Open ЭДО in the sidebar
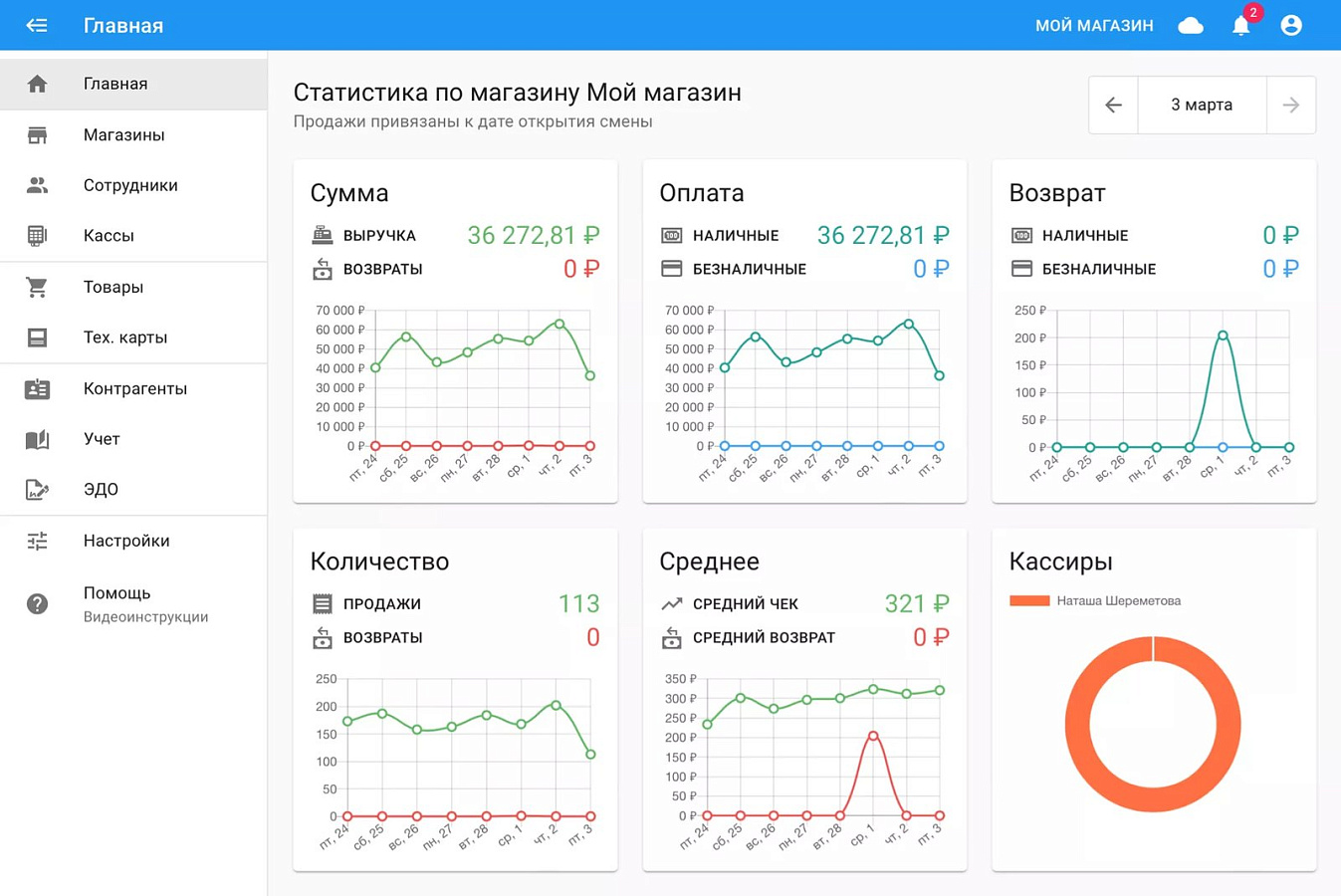This screenshot has width=1341, height=896. (133, 490)
